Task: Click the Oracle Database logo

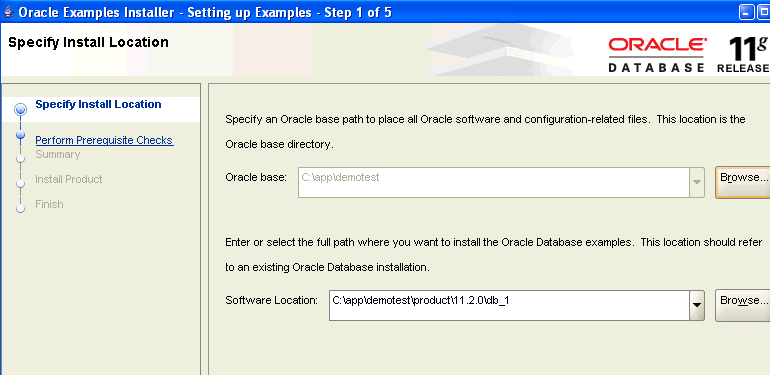Action: [658, 54]
